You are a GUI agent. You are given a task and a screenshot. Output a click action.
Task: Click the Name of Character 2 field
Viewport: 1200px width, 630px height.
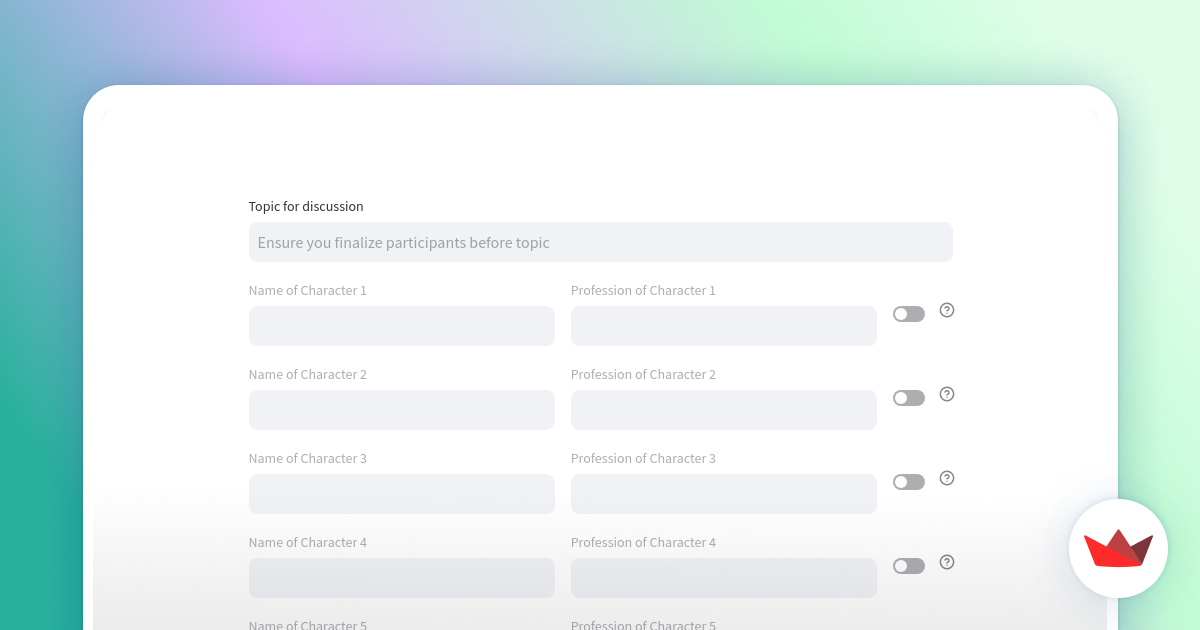tap(402, 410)
